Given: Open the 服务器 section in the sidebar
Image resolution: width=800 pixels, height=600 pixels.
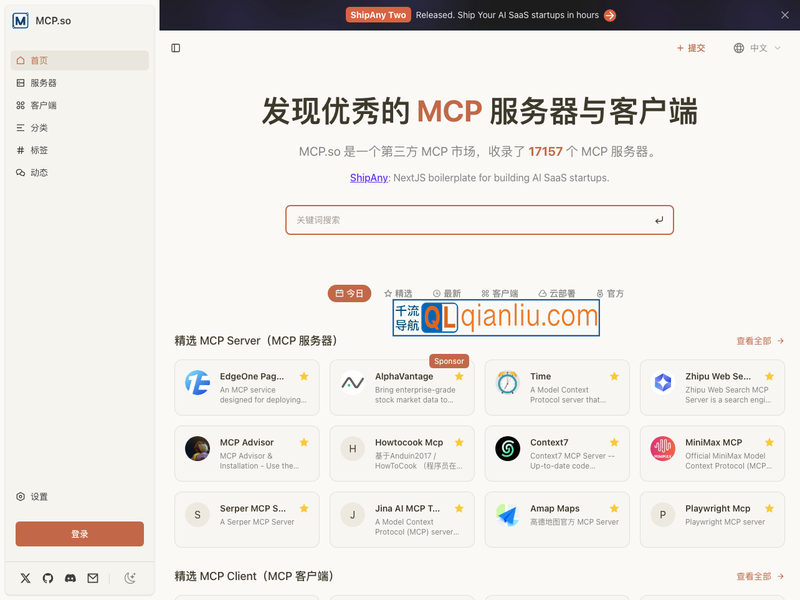Looking at the screenshot, I should (46, 82).
